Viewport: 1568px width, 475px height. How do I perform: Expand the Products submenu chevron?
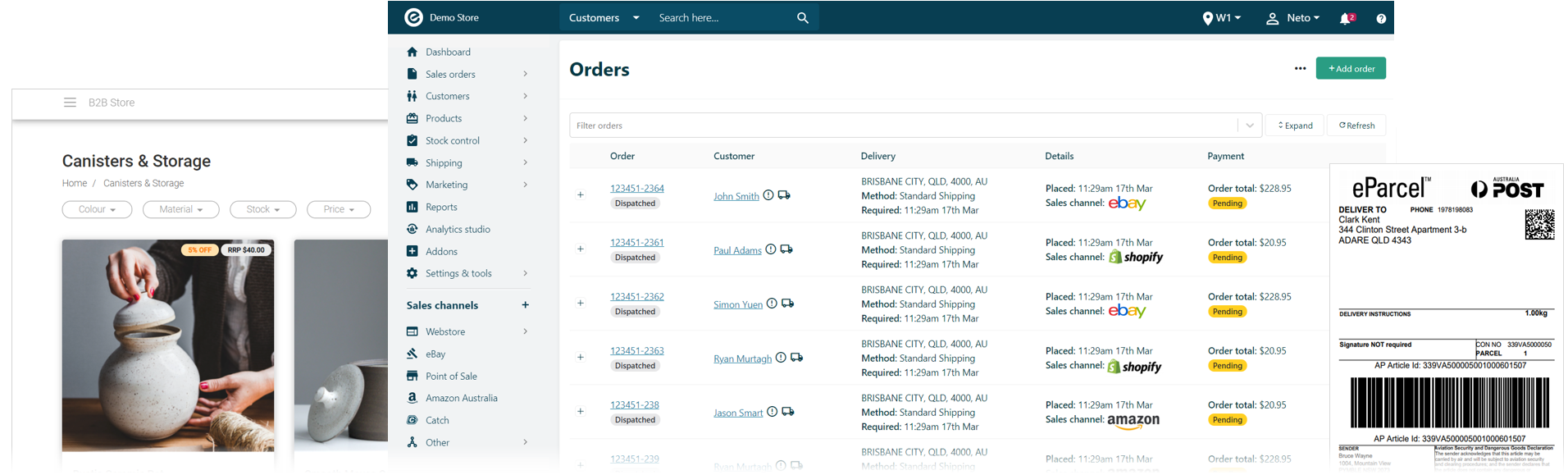525,118
